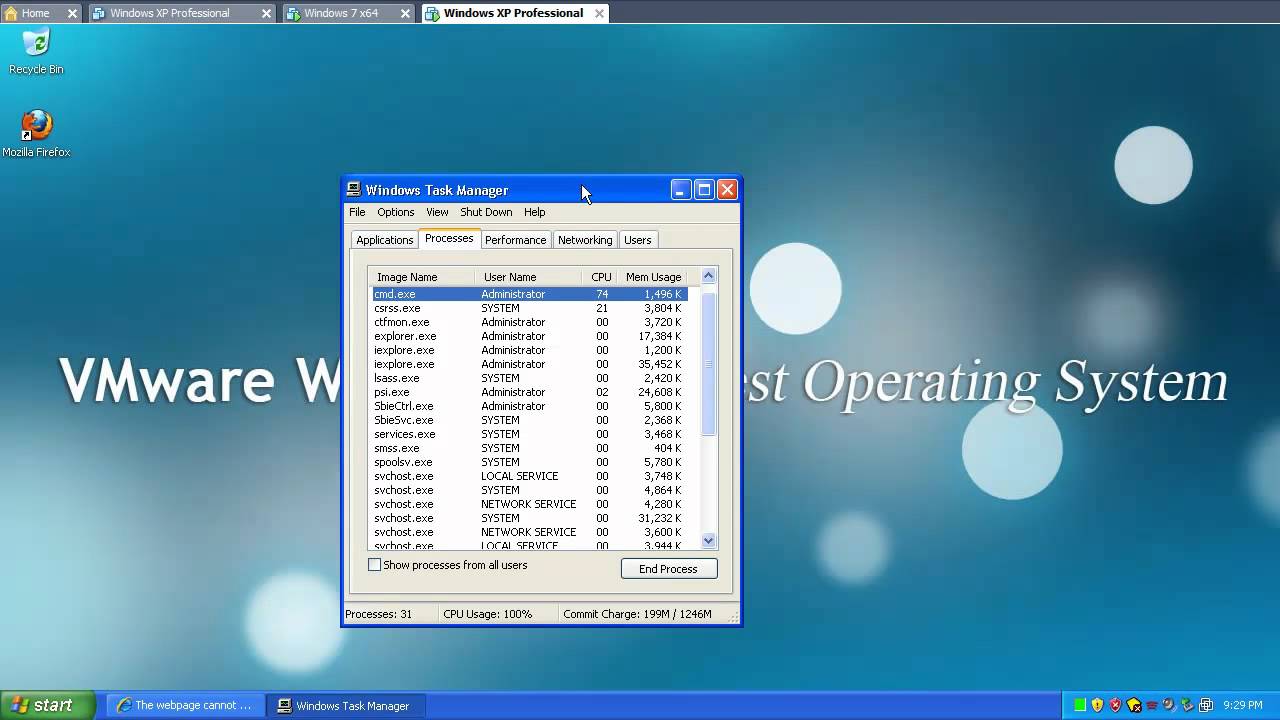
Task: Close the Home VMware tab
Action: 72,13
